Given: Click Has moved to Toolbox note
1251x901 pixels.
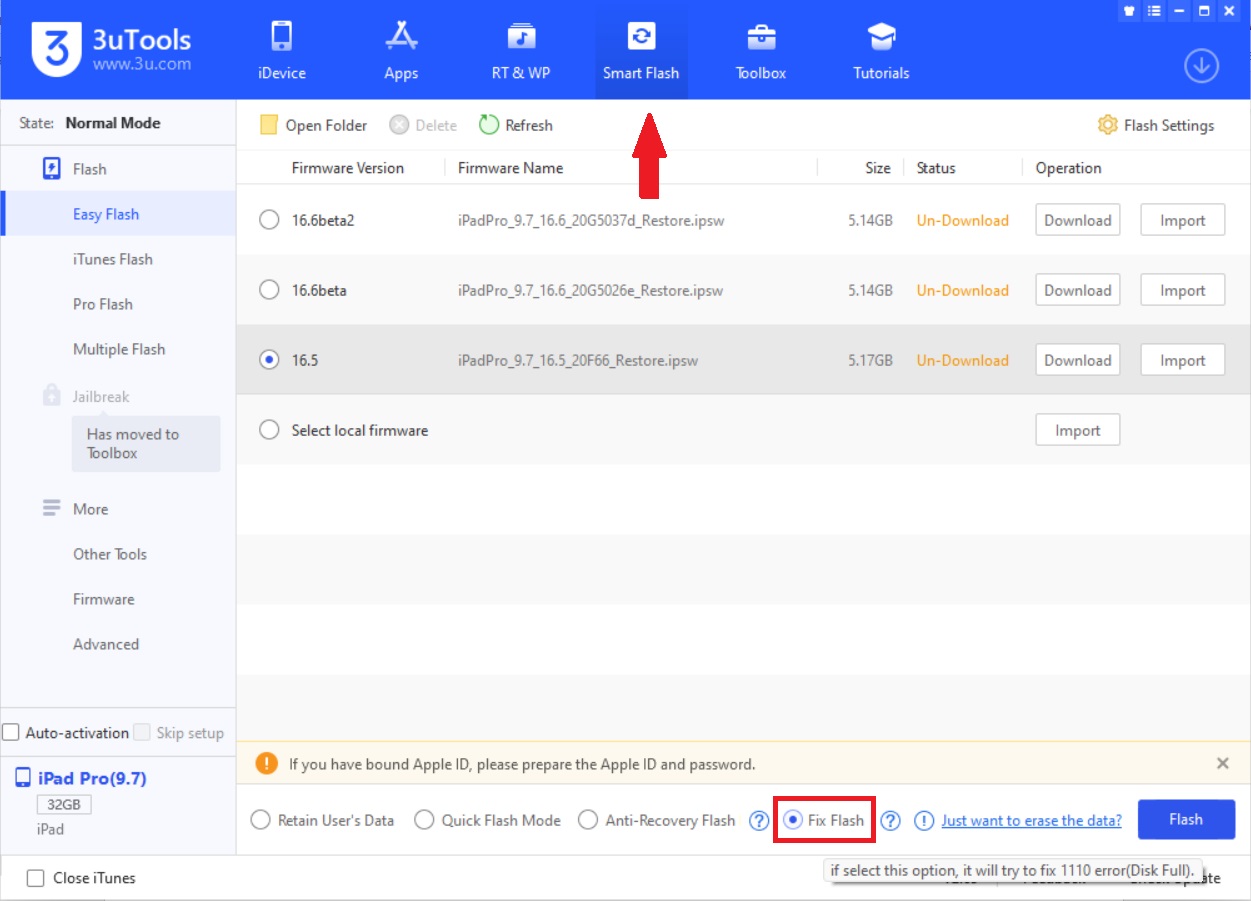Looking at the screenshot, I should tap(146, 443).
